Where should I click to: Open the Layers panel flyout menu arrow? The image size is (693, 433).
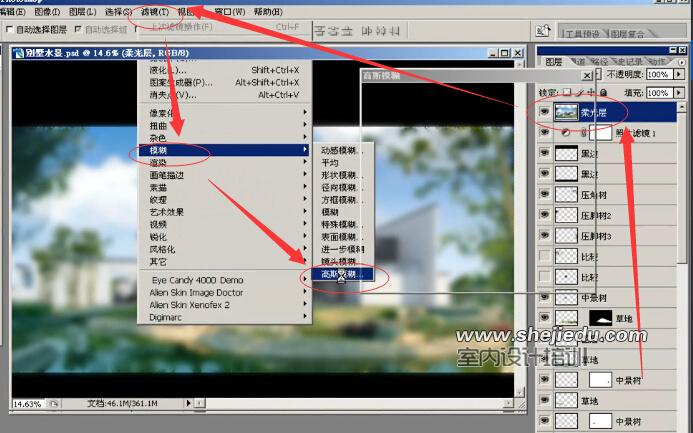click(682, 62)
